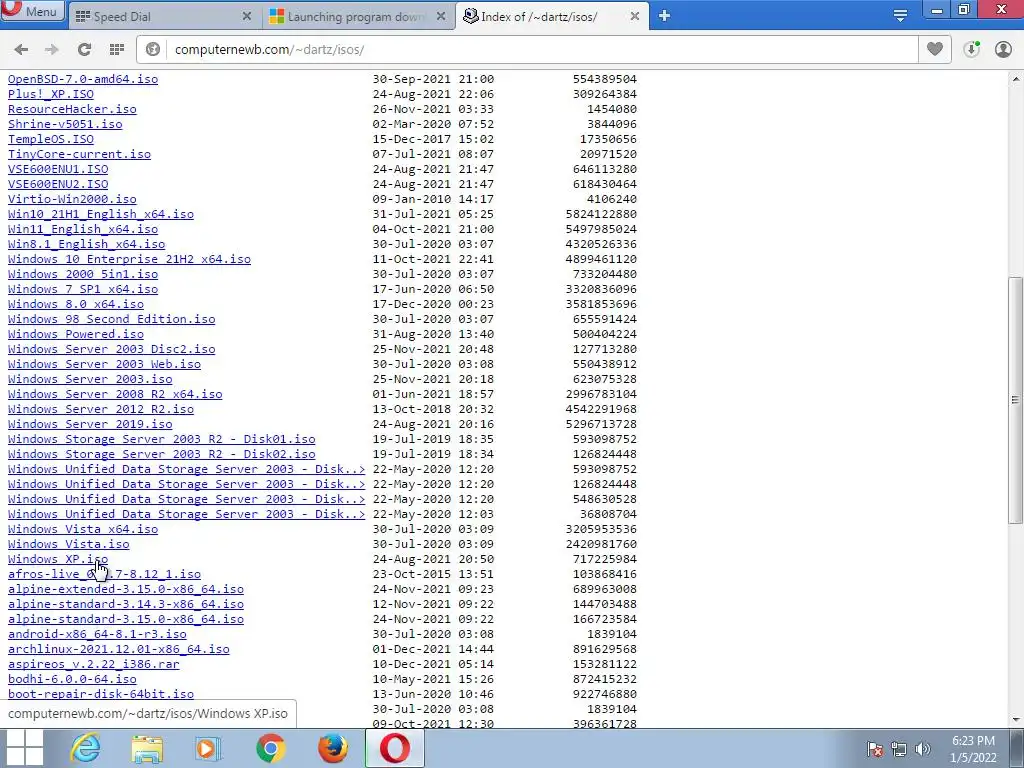Open File Explorer from taskbar
The image size is (1024, 768).
tap(148, 748)
